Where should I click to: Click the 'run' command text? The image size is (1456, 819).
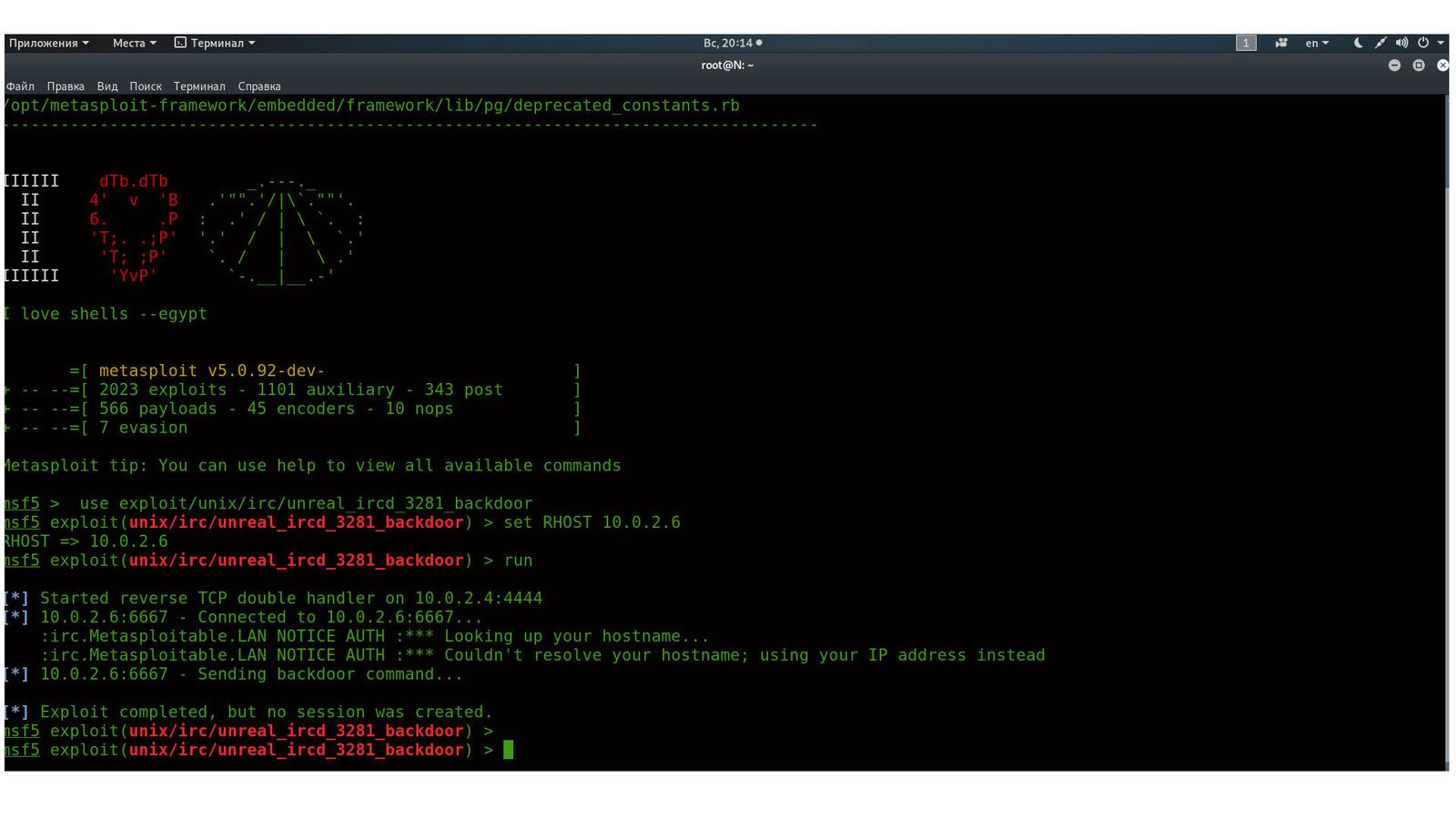pyautogui.click(x=519, y=561)
